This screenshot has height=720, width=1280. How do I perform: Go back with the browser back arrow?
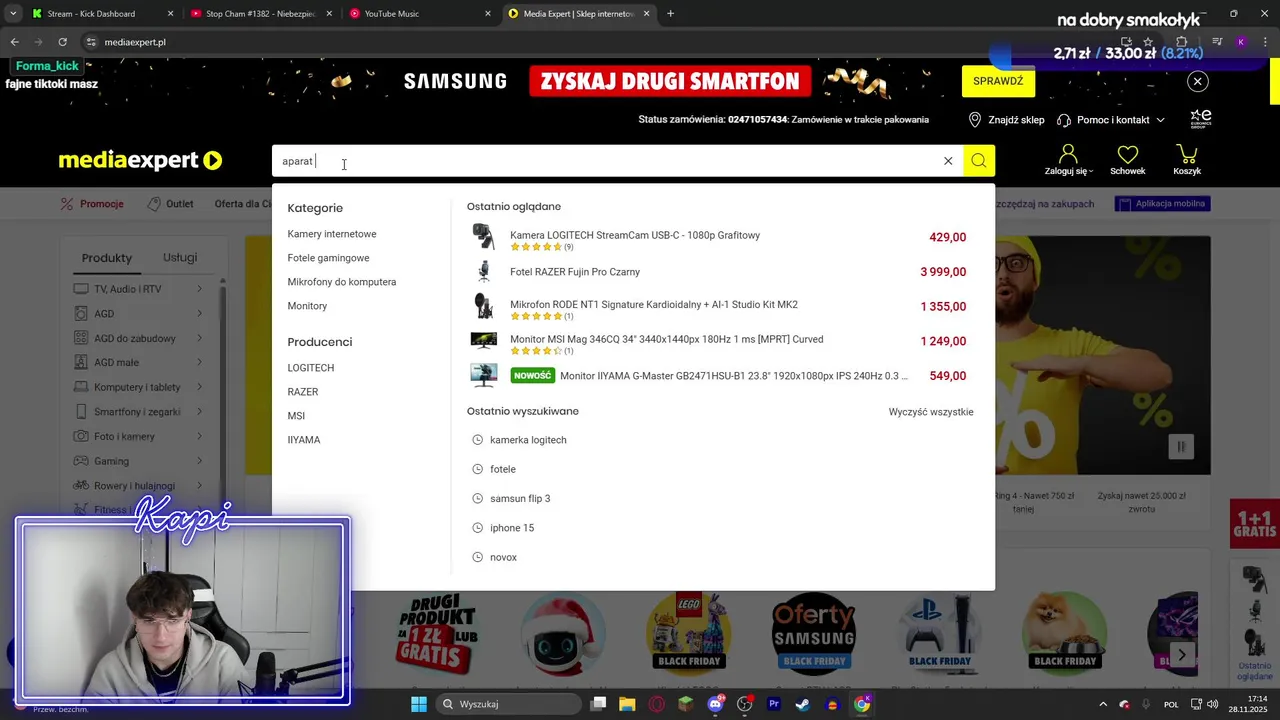pyautogui.click(x=14, y=42)
